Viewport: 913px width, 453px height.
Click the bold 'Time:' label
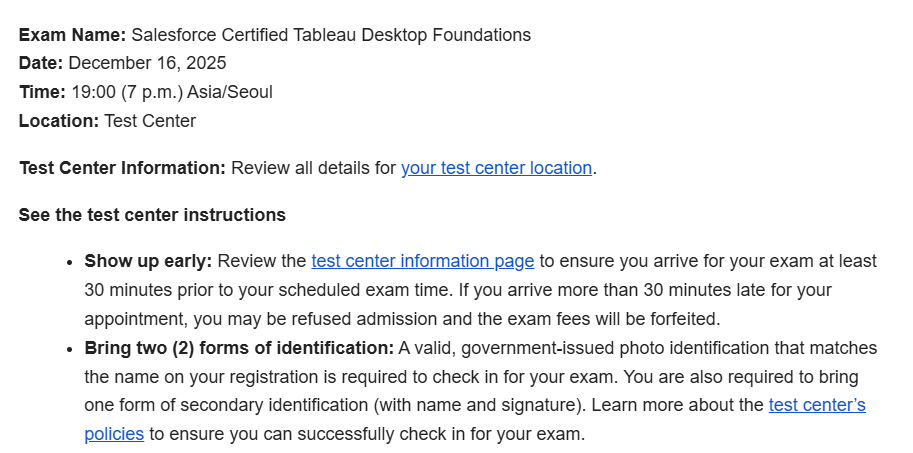click(x=43, y=93)
